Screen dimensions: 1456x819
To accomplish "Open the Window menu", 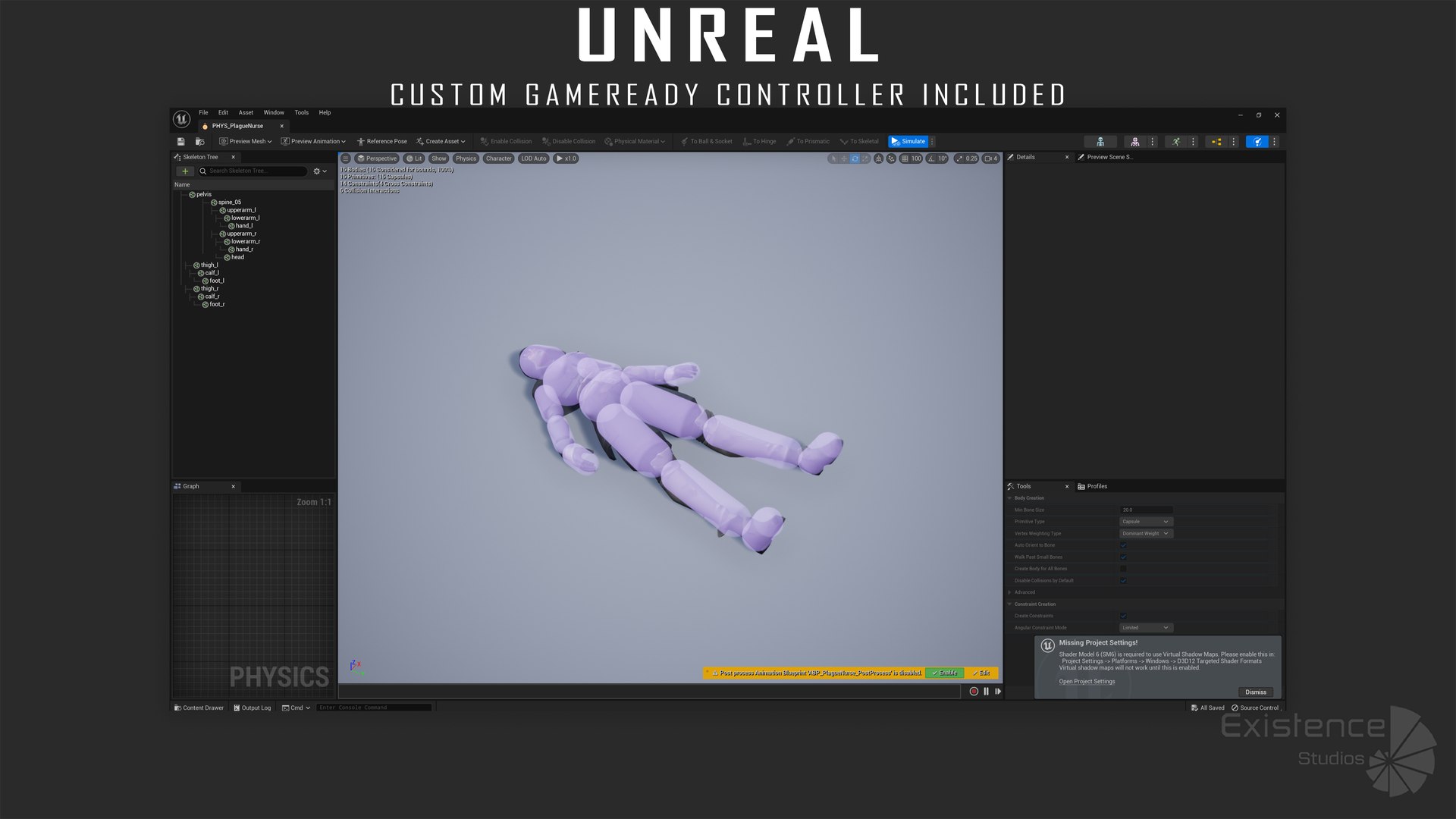I will [274, 113].
